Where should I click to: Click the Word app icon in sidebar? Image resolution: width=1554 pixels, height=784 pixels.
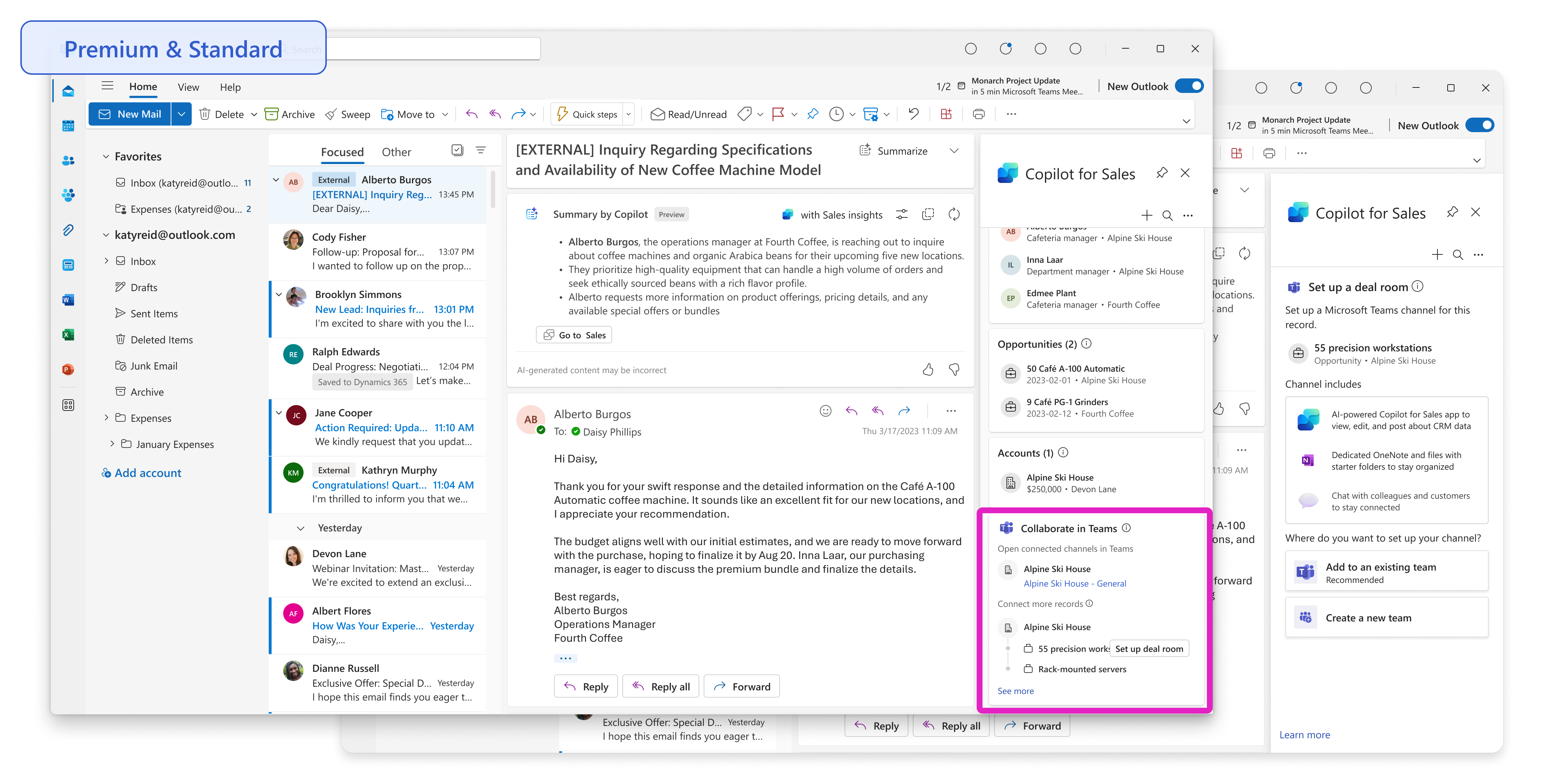click(68, 300)
